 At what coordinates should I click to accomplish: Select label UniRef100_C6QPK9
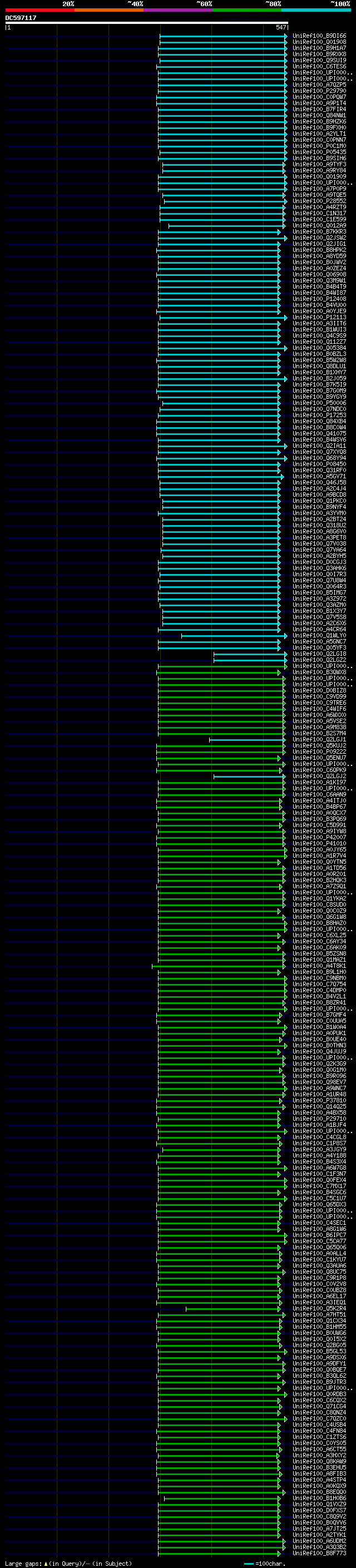pyautogui.click(x=319, y=770)
